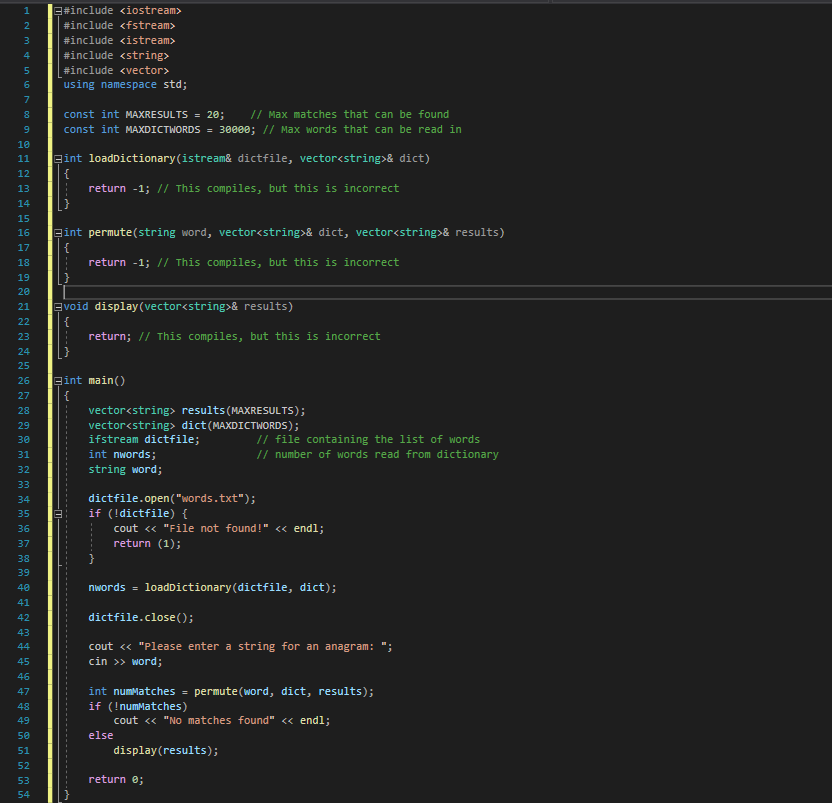Click the #include <istream> line
Viewport: 832px width, 803px height.
tap(119, 40)
